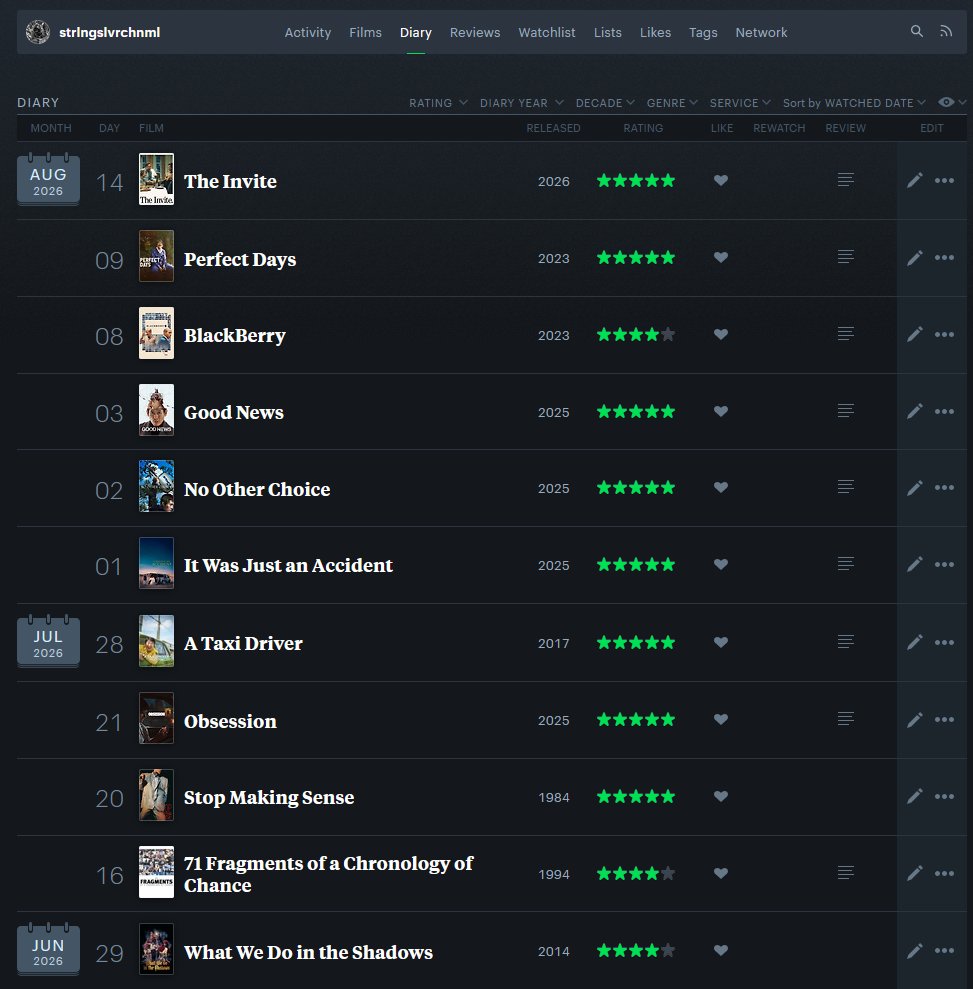Open more options for The Invite
This screenshot has height=989, width=973.
pyautogui.click(x=944, y=180)
